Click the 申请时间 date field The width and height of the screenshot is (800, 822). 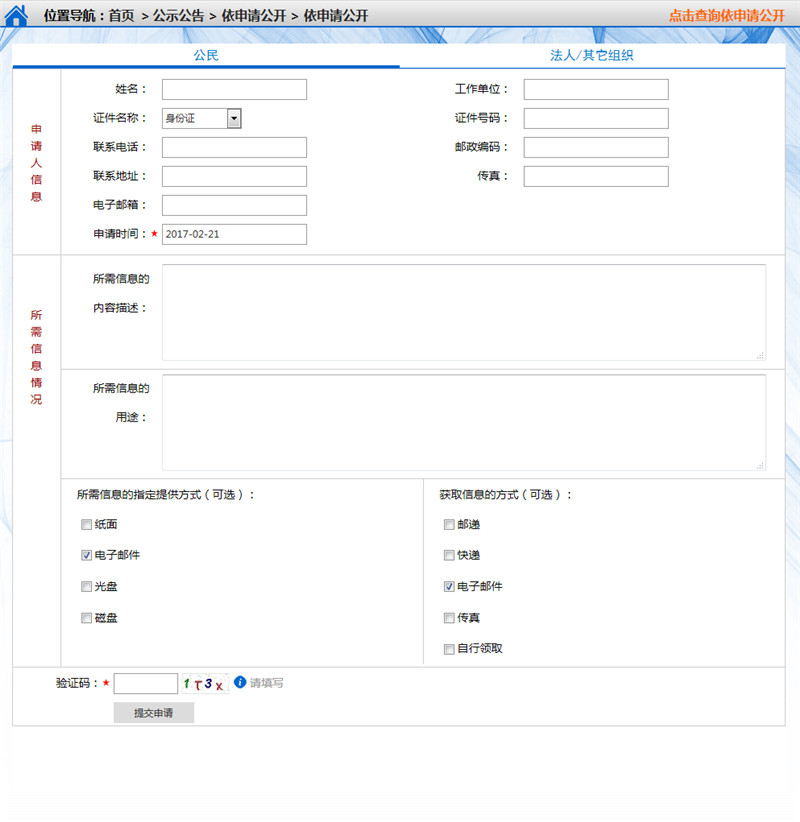click(234, 234)
